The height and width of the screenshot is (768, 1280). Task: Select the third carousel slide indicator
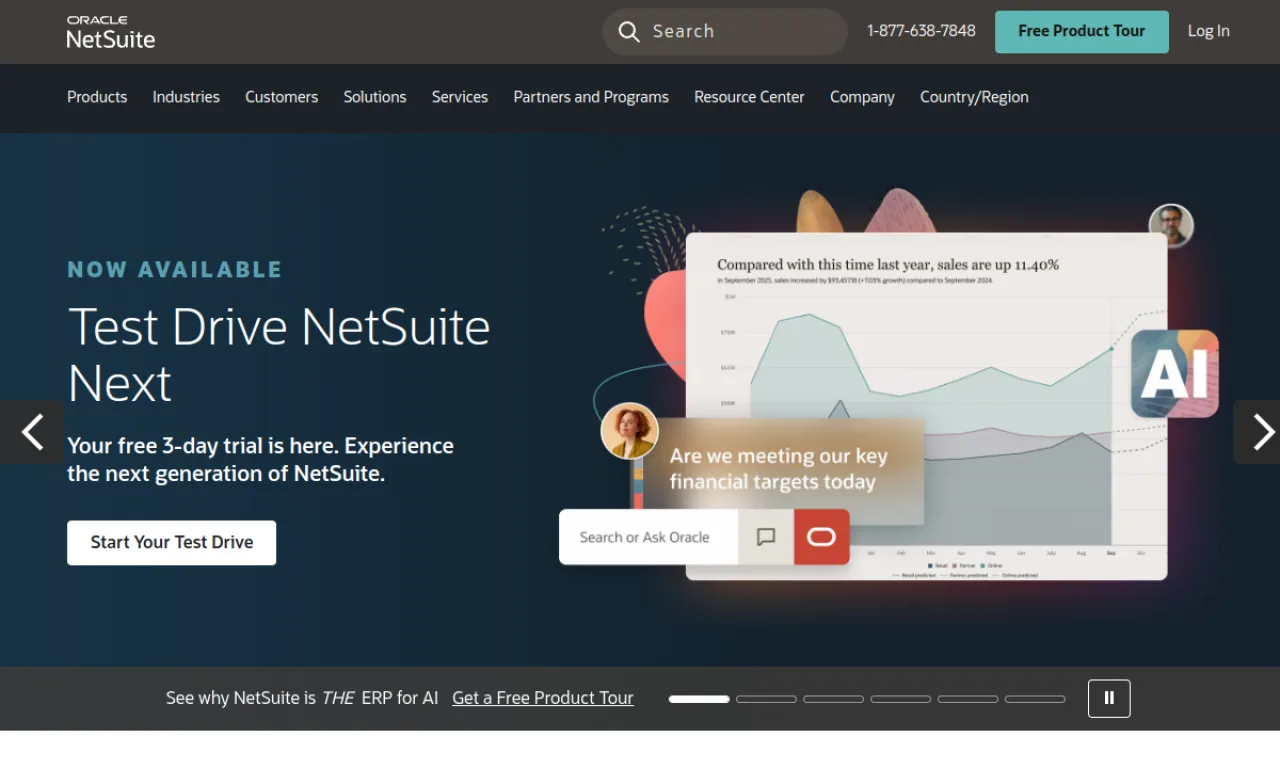pyautogui.click(x=833, y=699)
